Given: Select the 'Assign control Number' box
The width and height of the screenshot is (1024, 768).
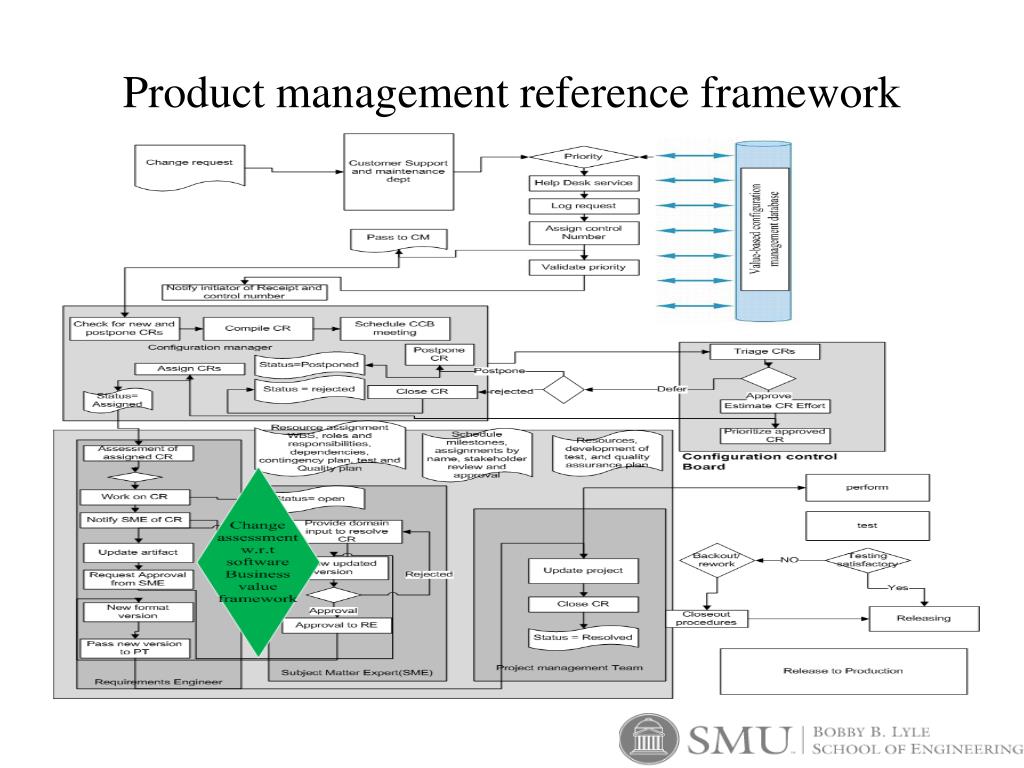Looking at the screenshot, I should pyautogui.click(x=583, y=232).
